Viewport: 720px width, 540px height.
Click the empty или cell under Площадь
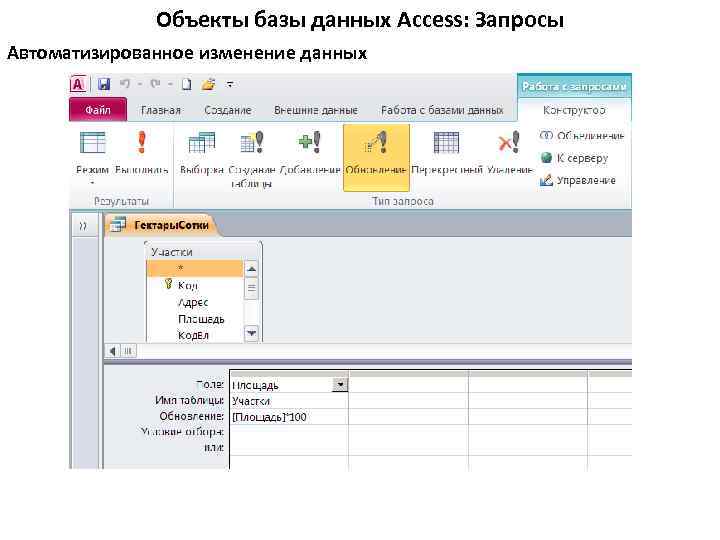pos(289,448)
